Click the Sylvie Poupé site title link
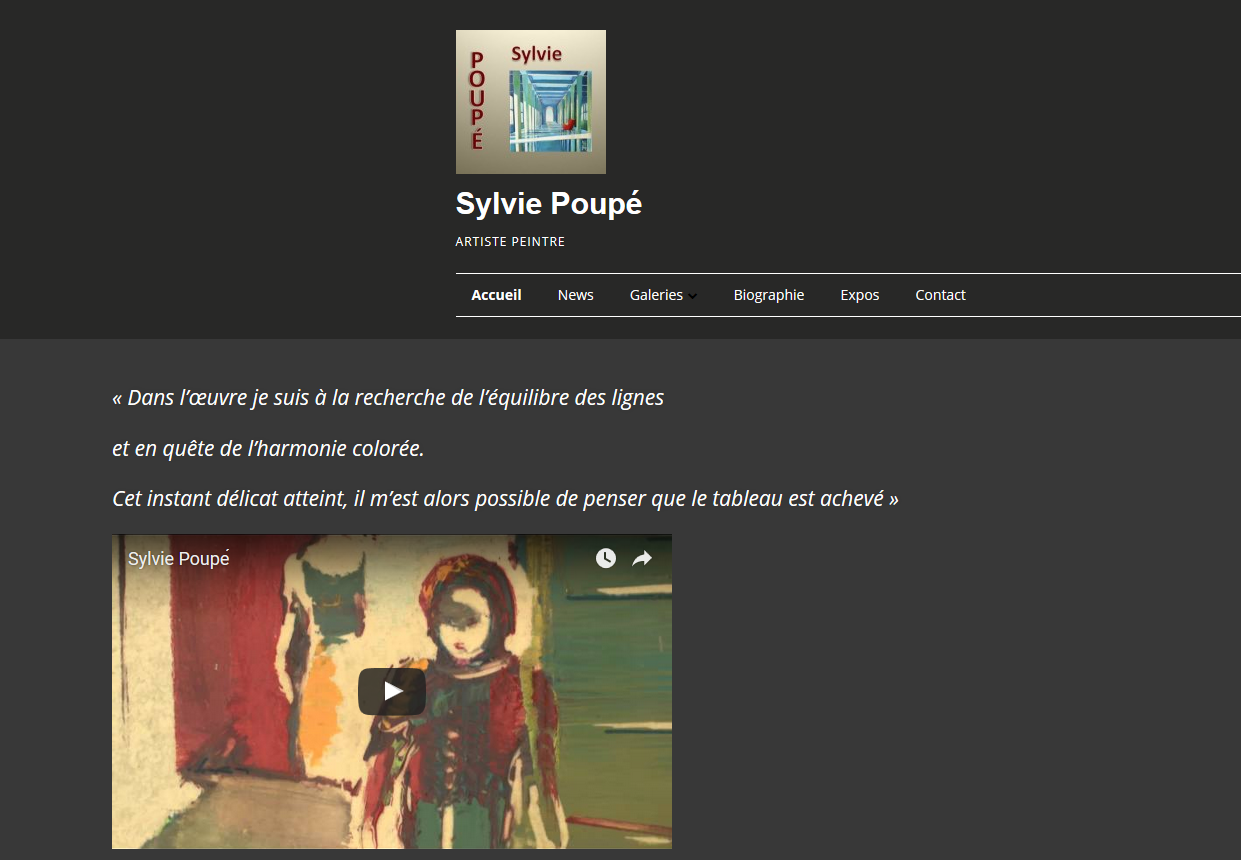The height and width of the screenshot is (860, 1241). [549, 204]
